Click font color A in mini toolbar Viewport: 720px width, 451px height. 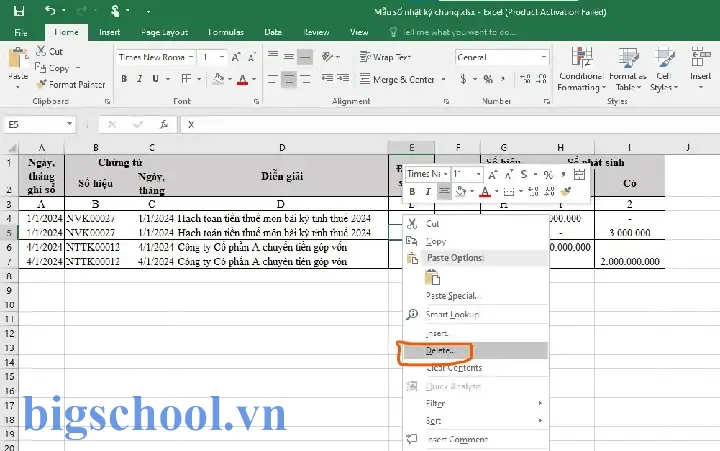[x=485, y=192]
